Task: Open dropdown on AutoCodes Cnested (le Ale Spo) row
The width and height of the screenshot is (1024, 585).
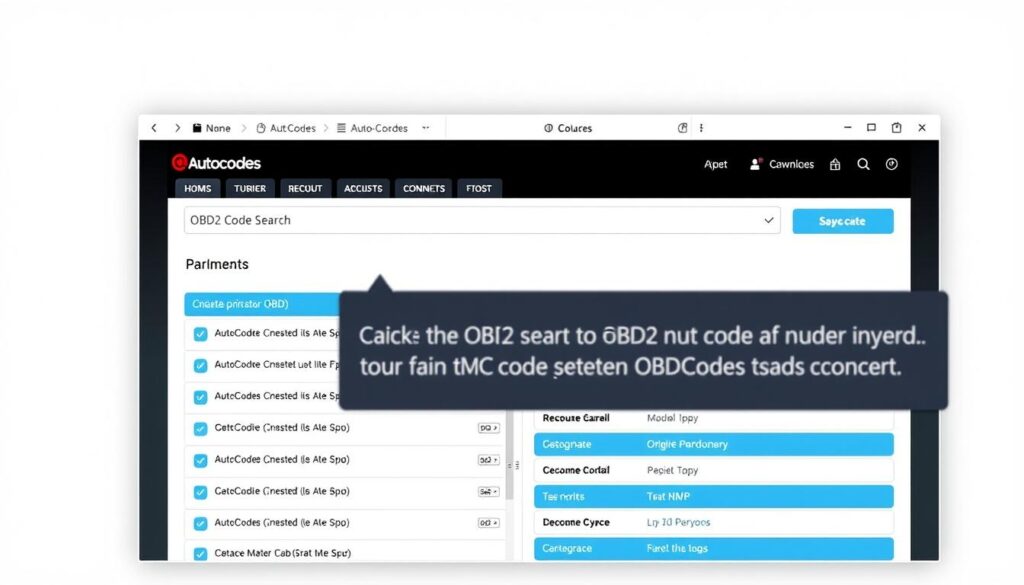Action: click(488, 522)
